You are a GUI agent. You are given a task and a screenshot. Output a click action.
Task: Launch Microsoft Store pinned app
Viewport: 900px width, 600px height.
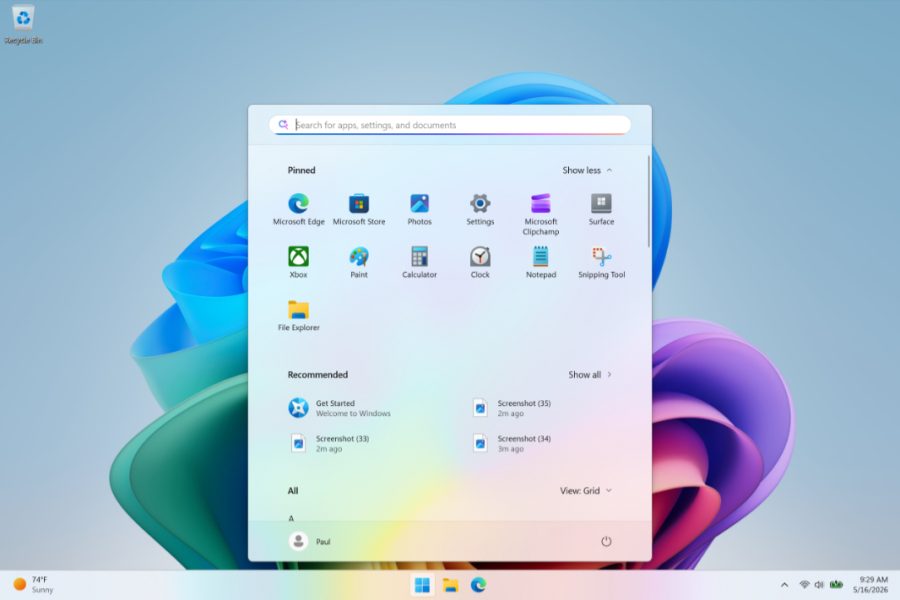359,210
